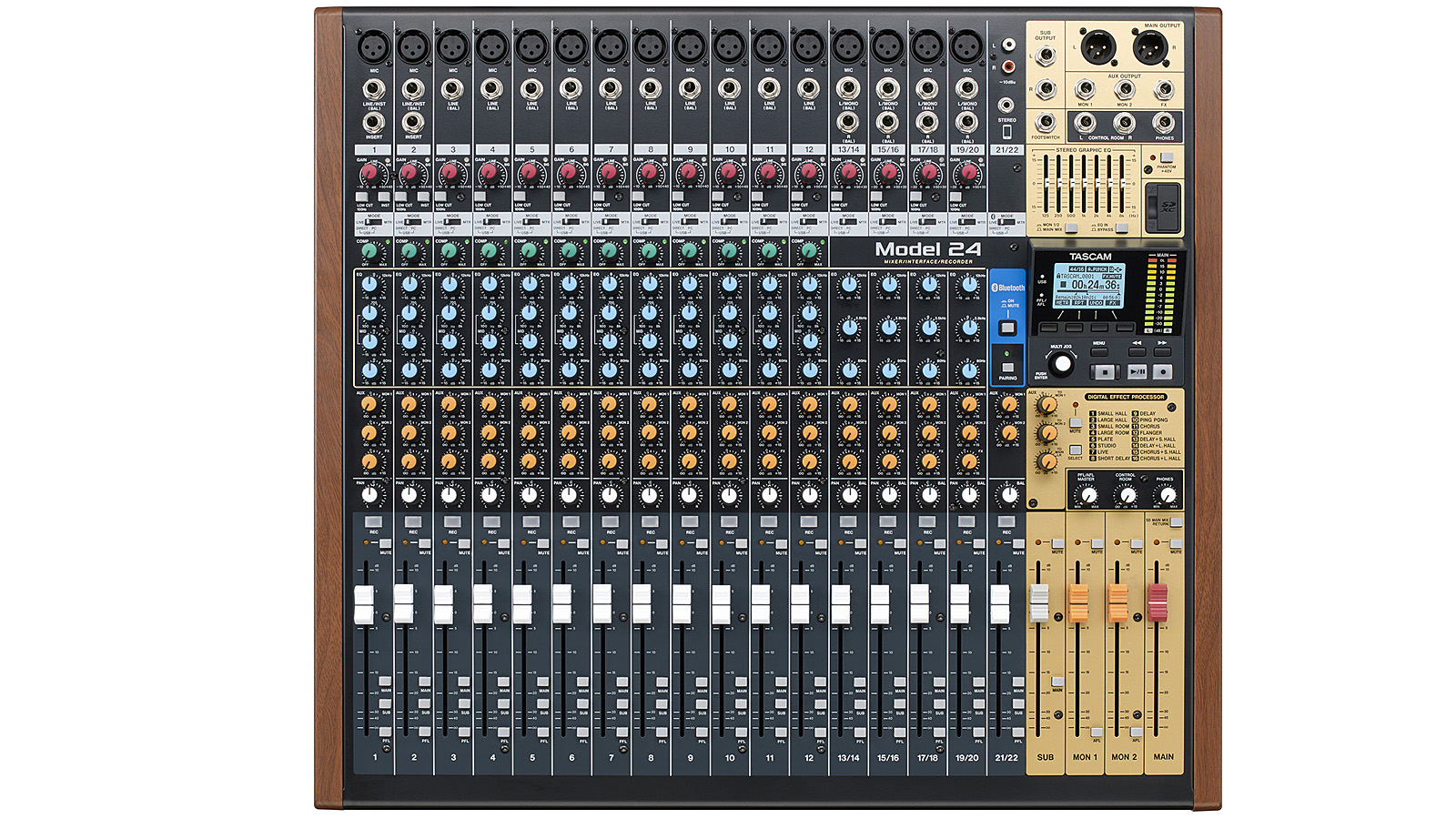Click the rewind button above stop
1456x819 pixels.
1137,350
